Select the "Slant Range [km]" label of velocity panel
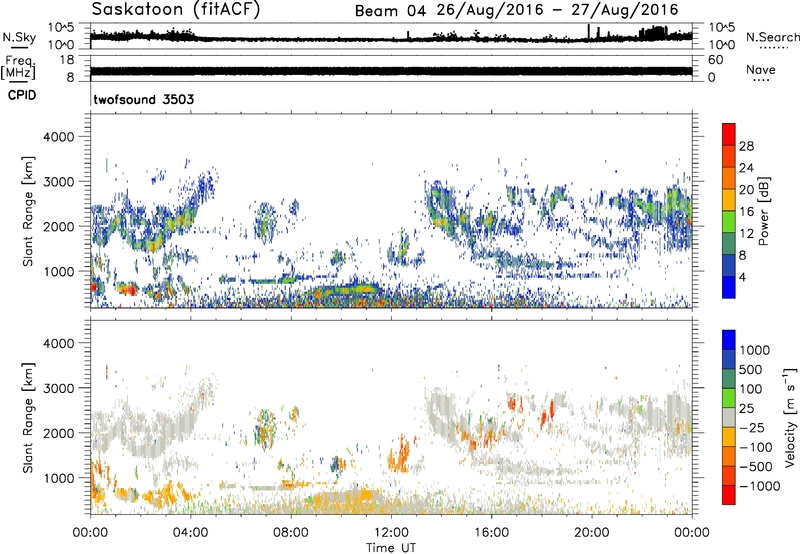Viewport: 800px width, 554px height. 28,418
